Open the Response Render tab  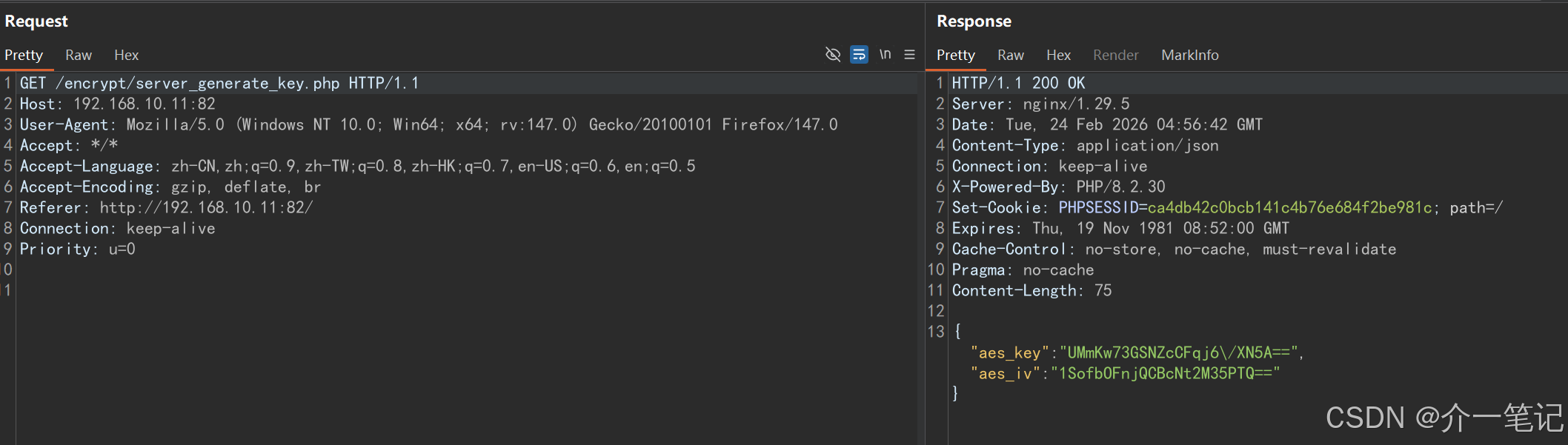pyautogui.click(x=1115, y=55)
